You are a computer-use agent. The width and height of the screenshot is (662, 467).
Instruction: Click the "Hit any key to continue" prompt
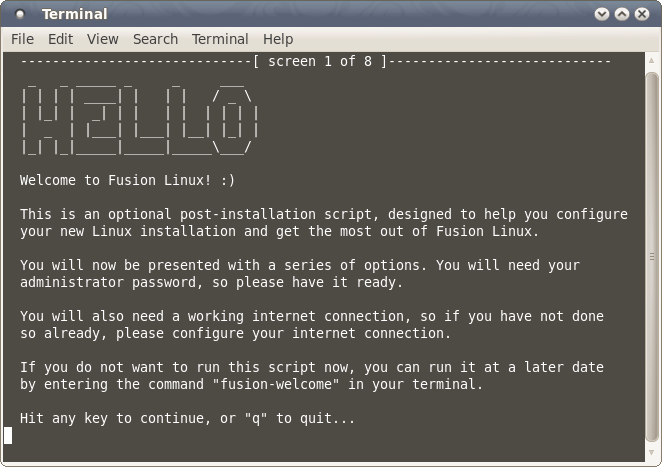[x=187, y=418]
